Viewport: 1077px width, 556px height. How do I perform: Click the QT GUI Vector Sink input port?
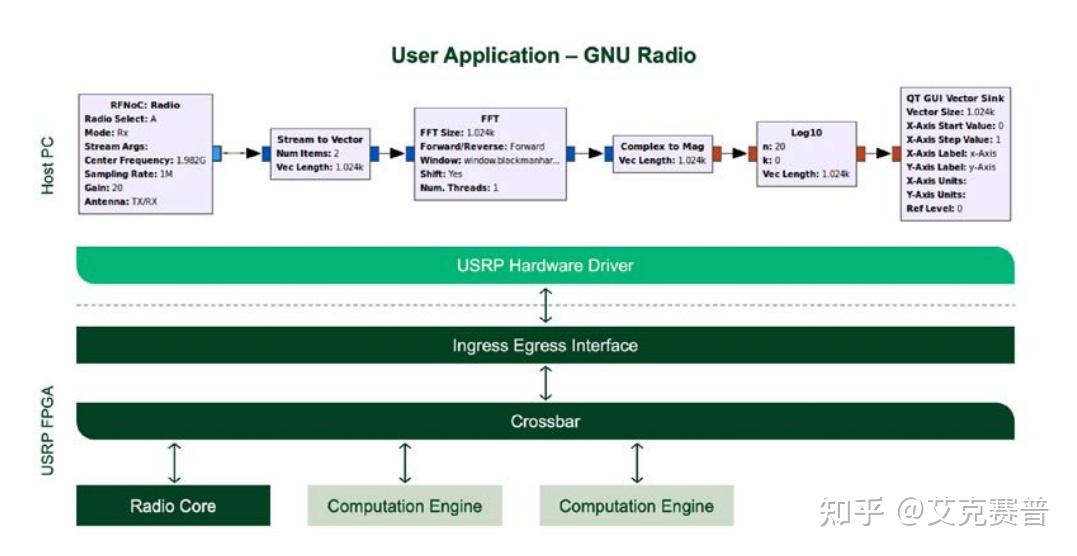(x=896, y=153)
